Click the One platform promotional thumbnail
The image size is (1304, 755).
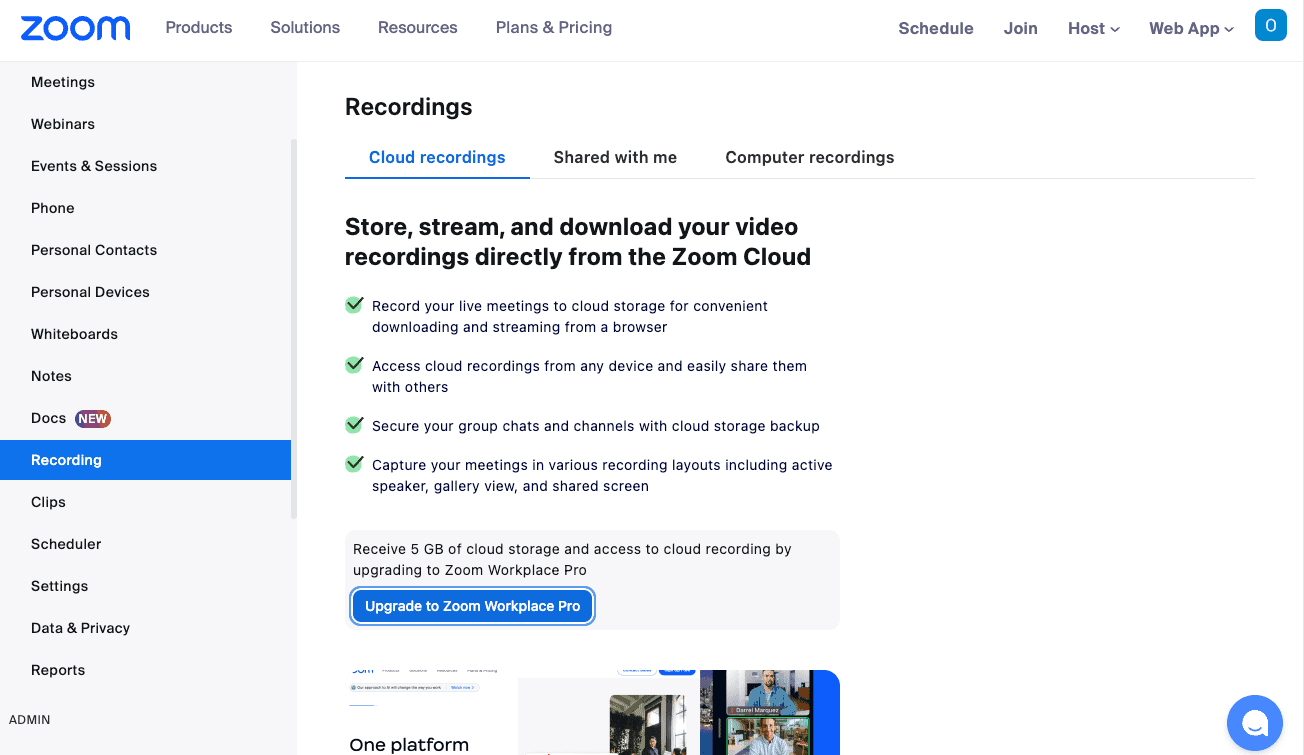click(592, 710)
